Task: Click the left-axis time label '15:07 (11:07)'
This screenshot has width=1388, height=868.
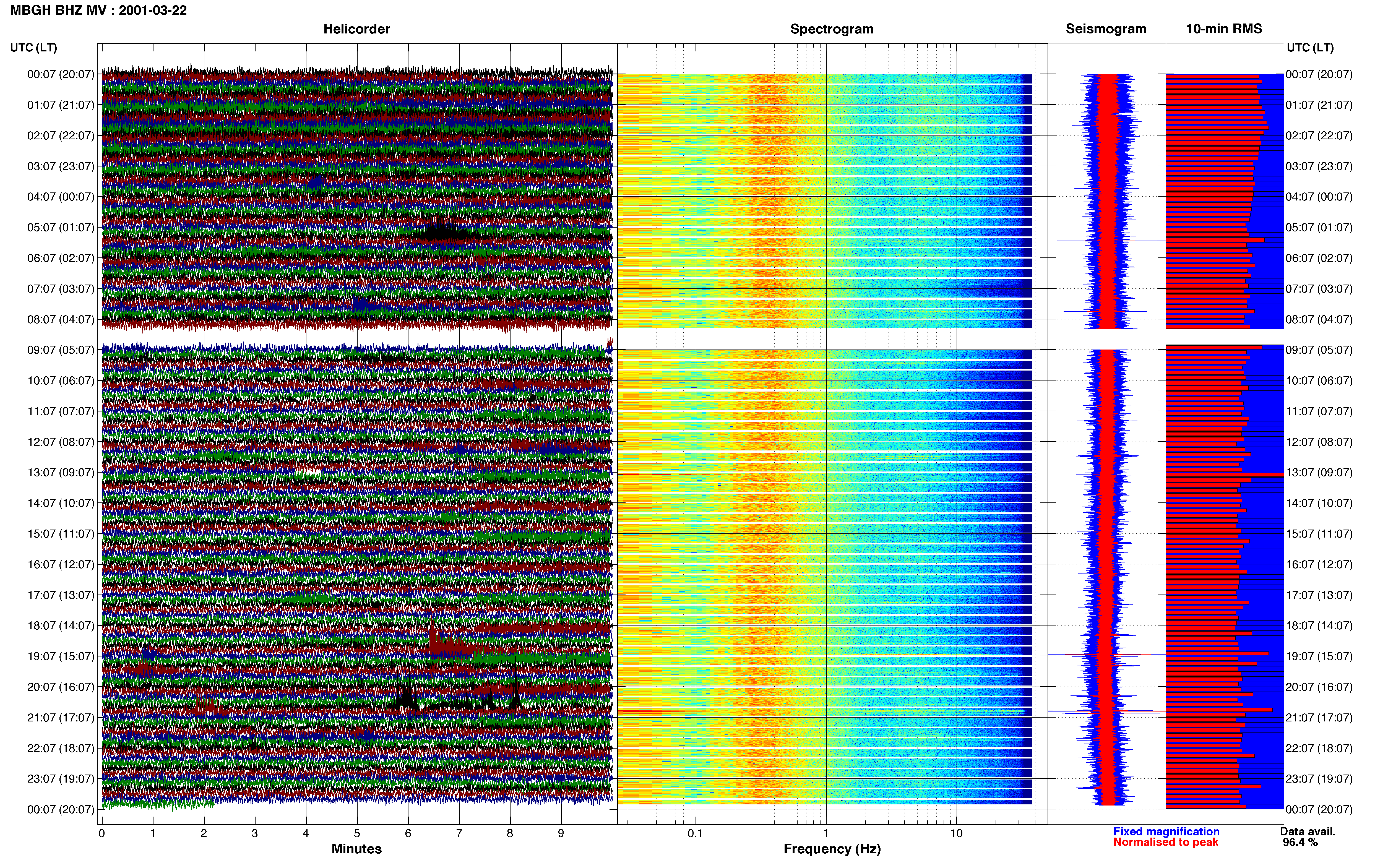Action: pos(61,534)
